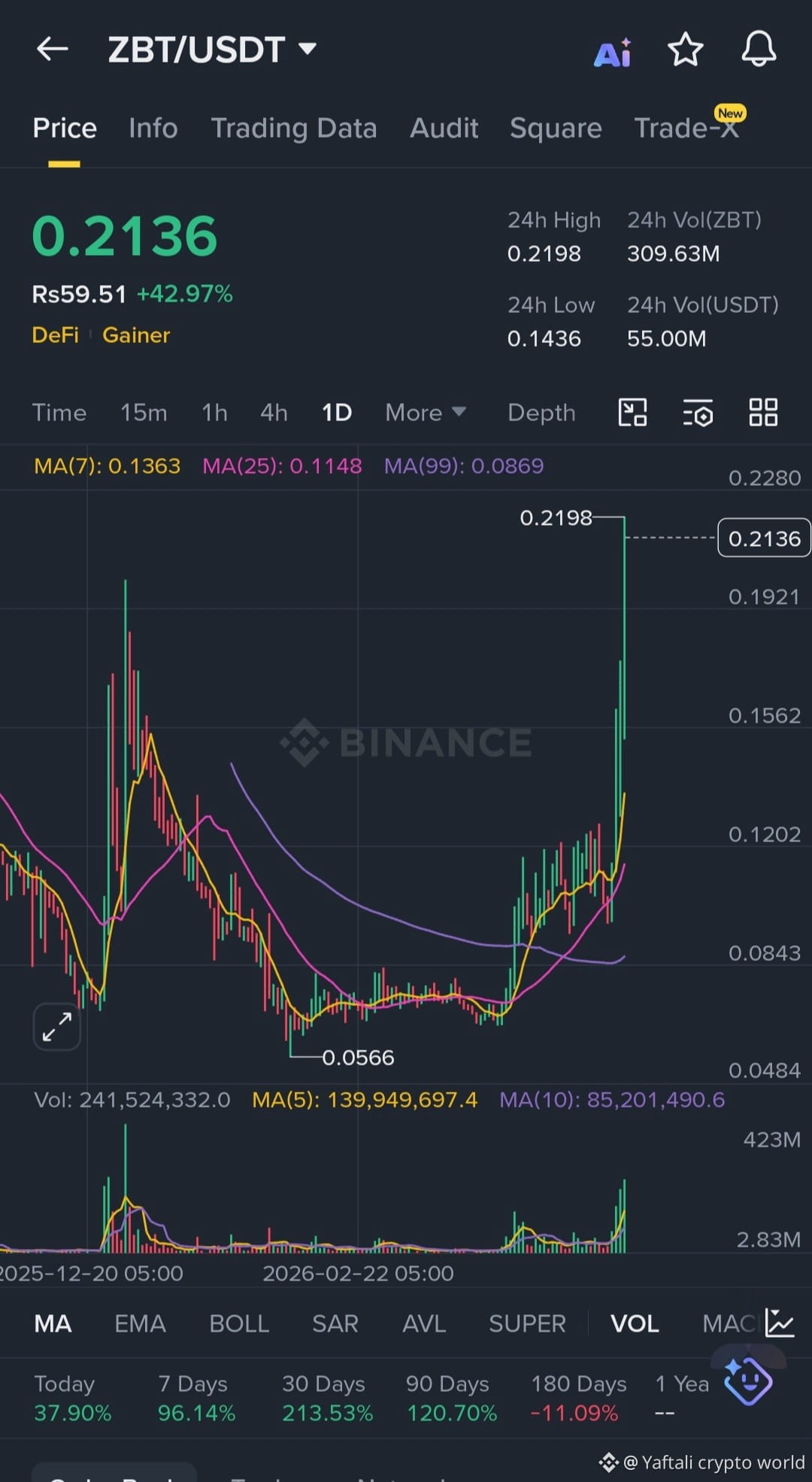Open the Trading Data tab

[294, 128]
